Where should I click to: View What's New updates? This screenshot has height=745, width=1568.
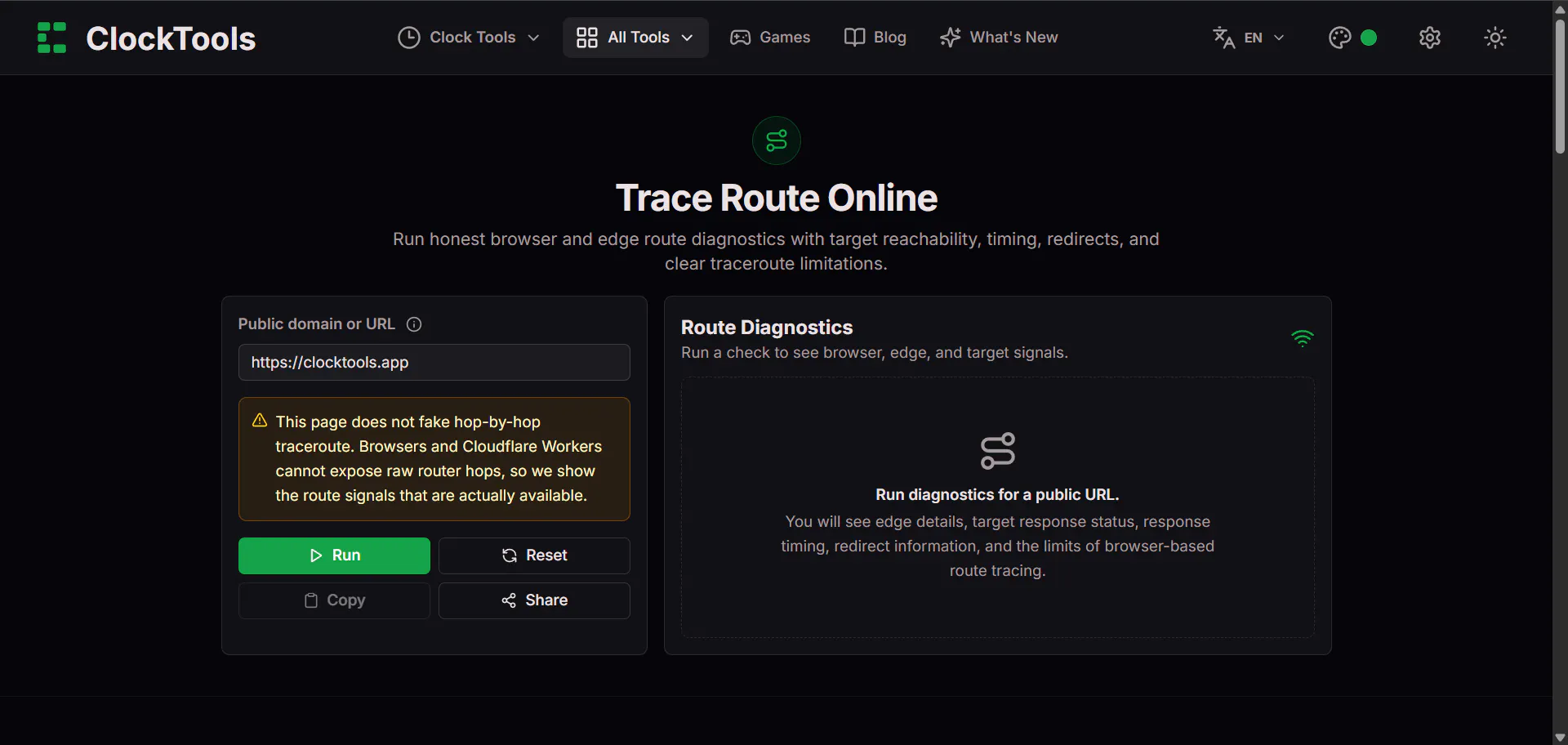(999, 38)
